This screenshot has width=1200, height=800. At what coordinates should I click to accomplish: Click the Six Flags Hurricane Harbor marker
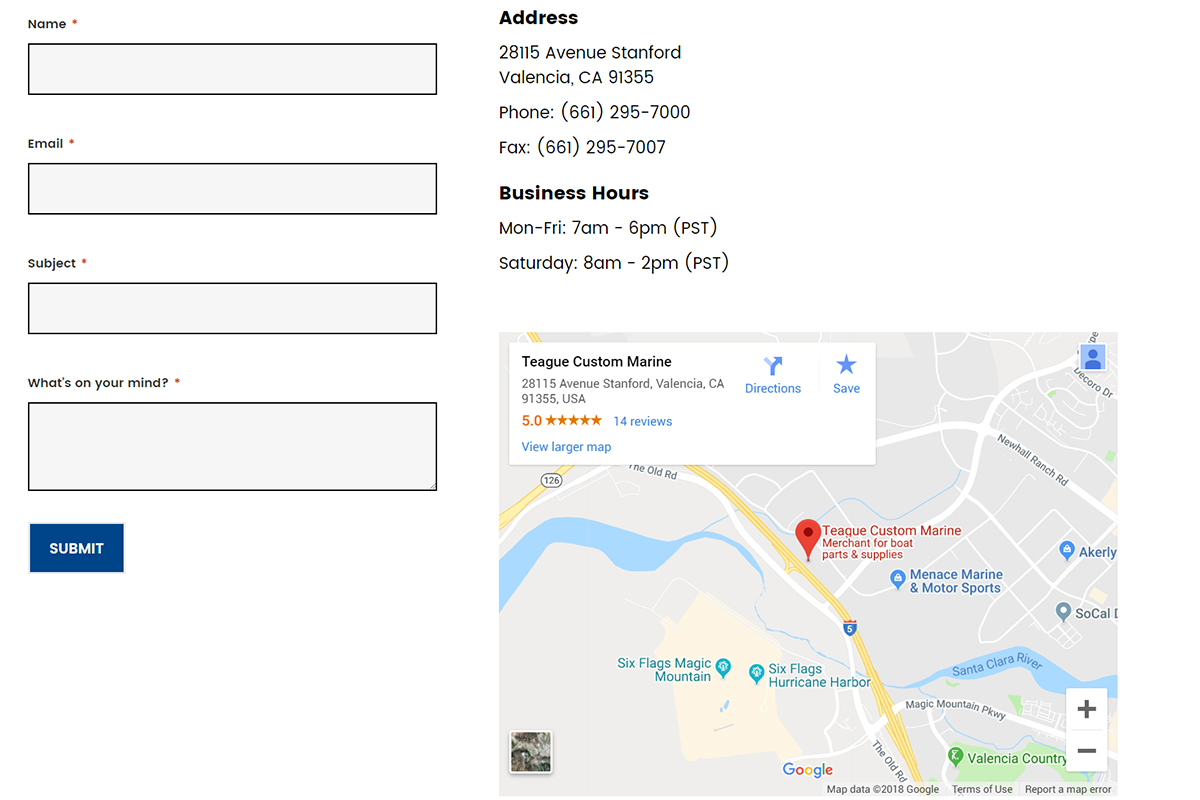(x=757, y=672)
